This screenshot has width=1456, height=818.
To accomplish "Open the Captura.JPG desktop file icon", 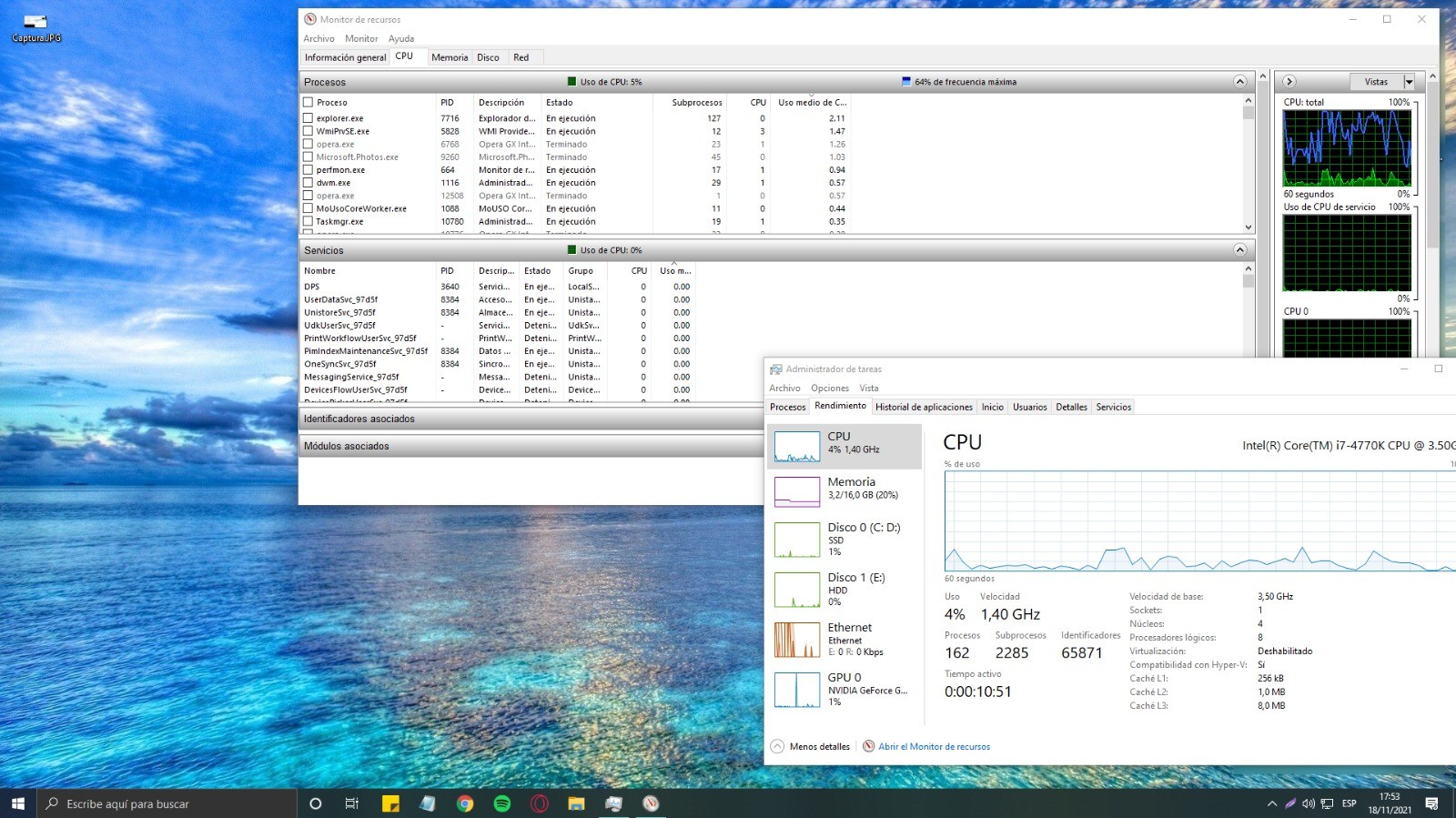I will (x=35, y=27).
